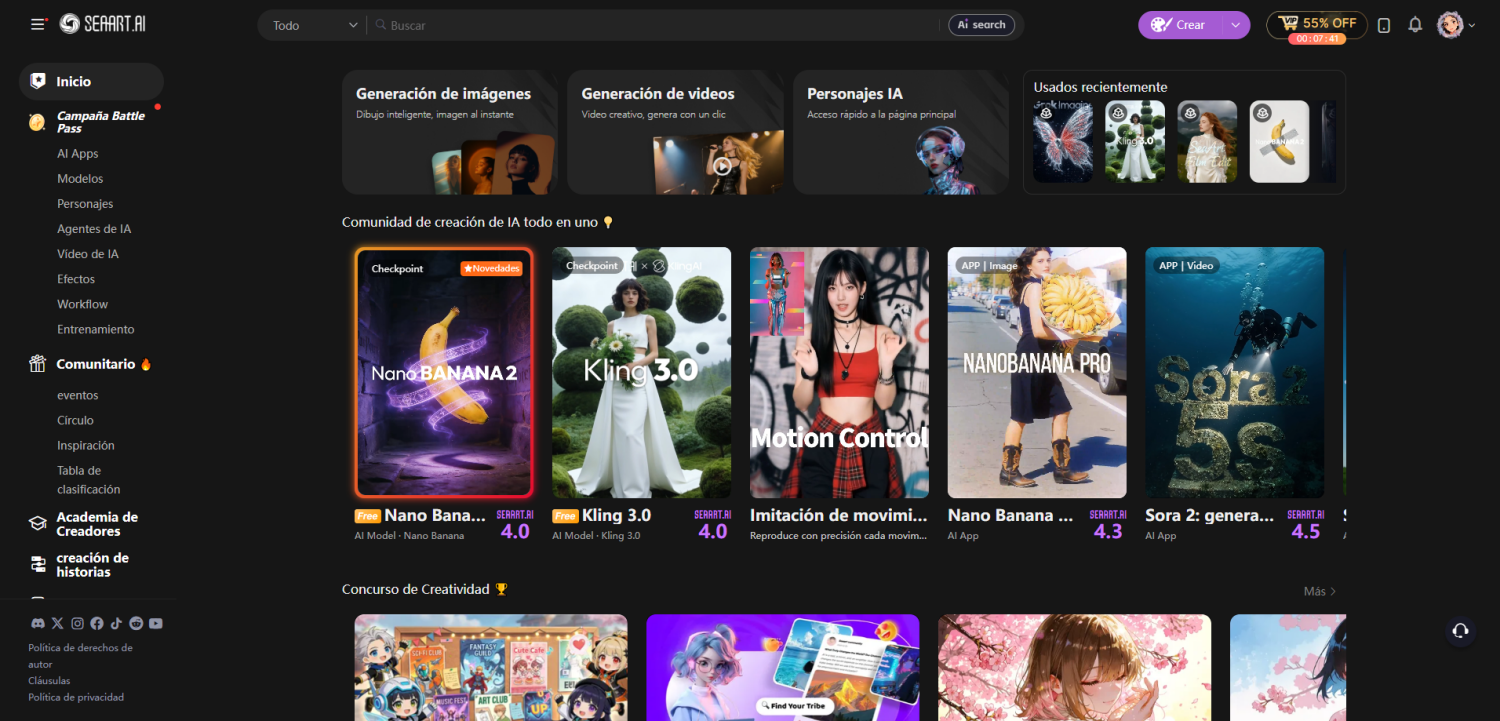The width and height of the screenshot is (1500, 721).
Task: Open the notifications bell
Action: (1415, 25)
